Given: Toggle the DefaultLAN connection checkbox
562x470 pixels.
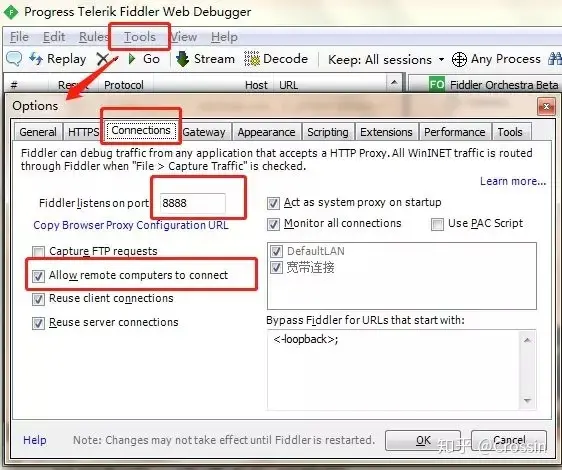Looking at the screenshot, I should (276, 251).
